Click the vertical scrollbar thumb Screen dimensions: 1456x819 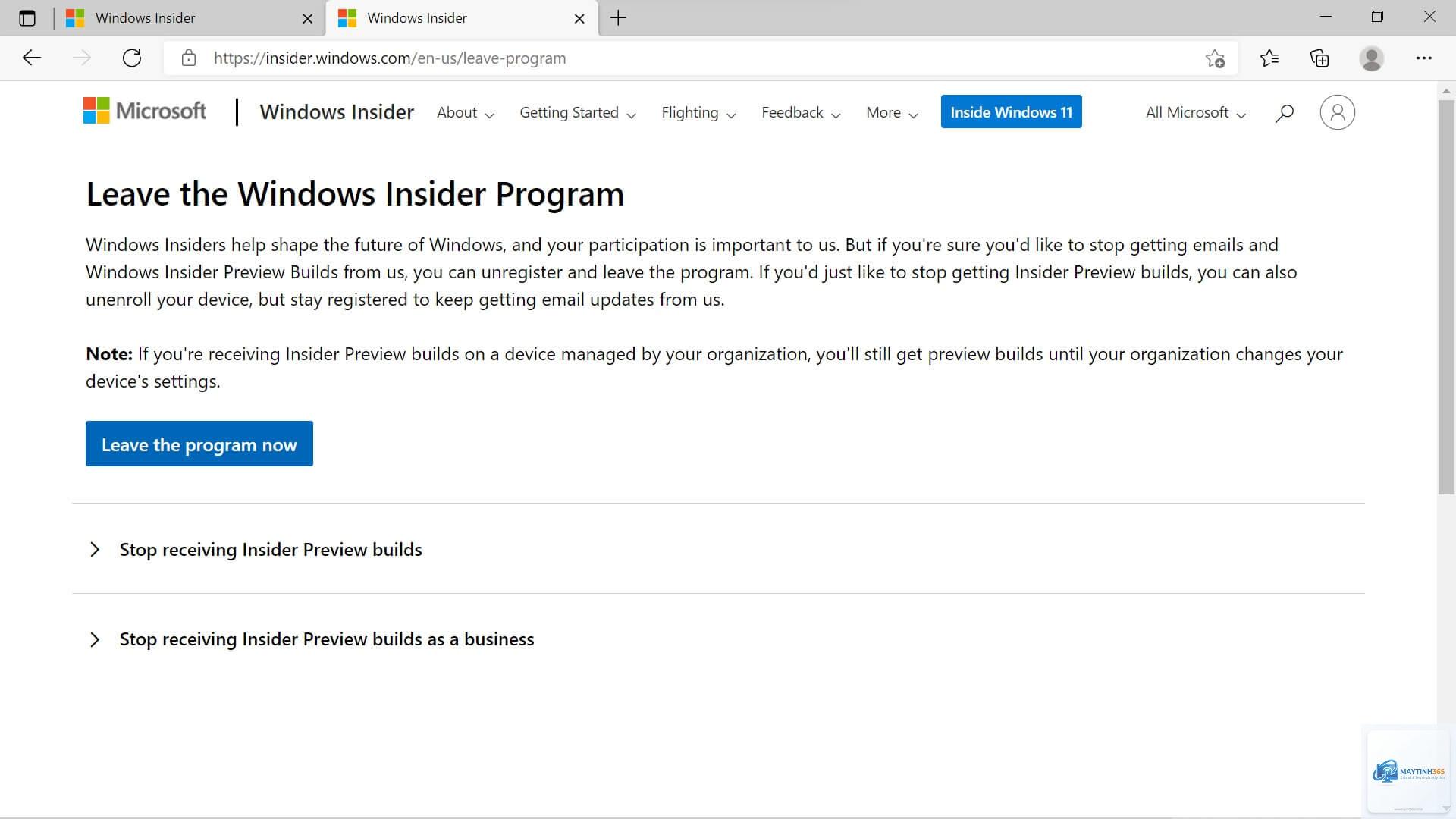click(1446, 297)
